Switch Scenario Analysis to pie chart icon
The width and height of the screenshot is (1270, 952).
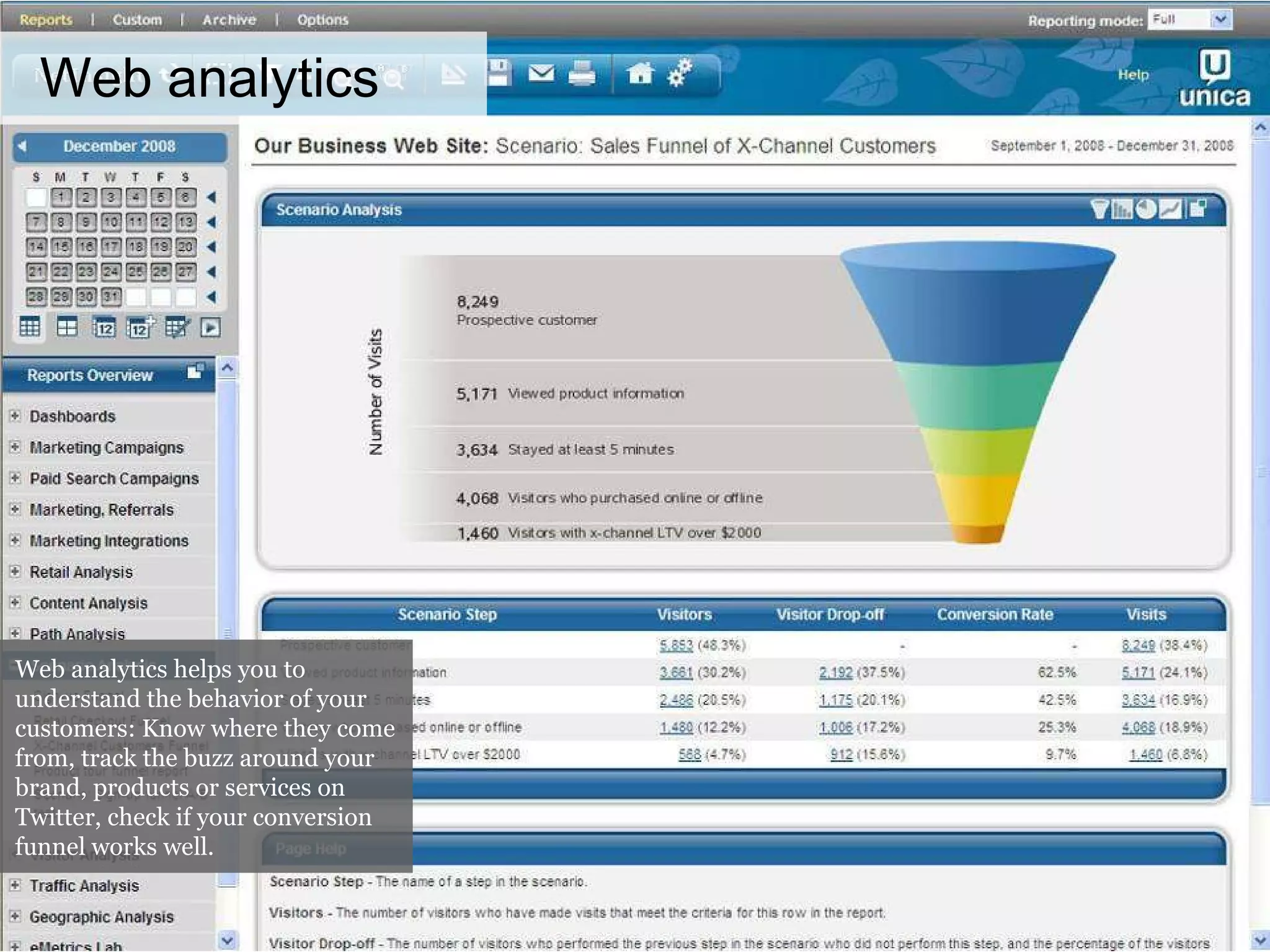coord(1145,209)
